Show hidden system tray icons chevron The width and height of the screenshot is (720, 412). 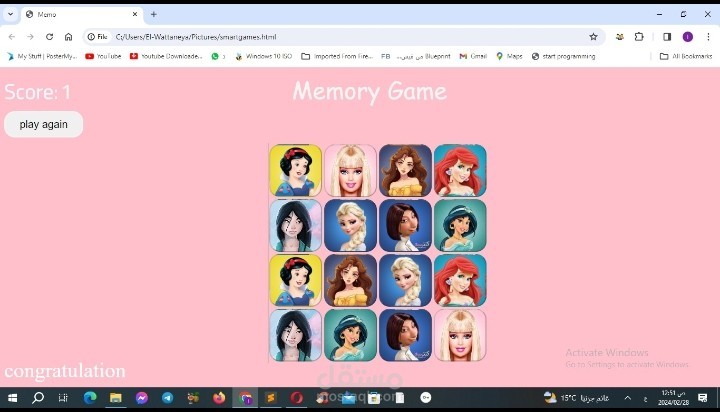click(x=628, y=398)
